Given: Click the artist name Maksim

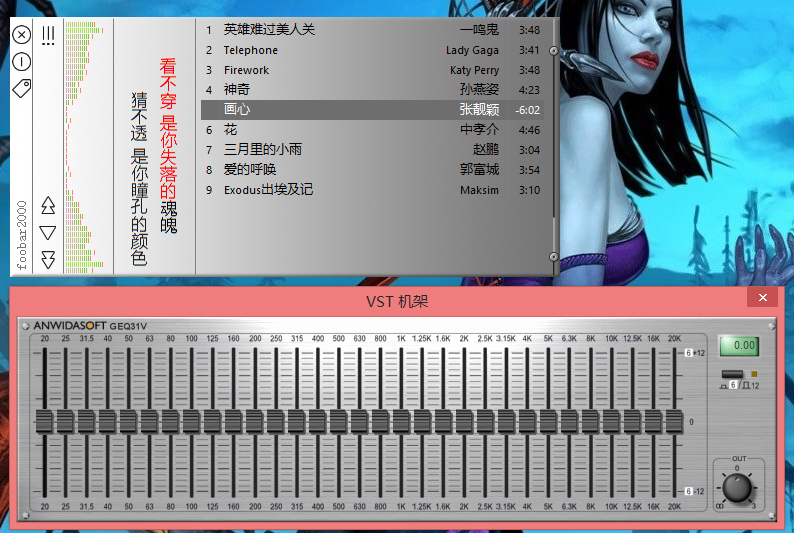Looking at the screenshot, I should click(479, 190).
